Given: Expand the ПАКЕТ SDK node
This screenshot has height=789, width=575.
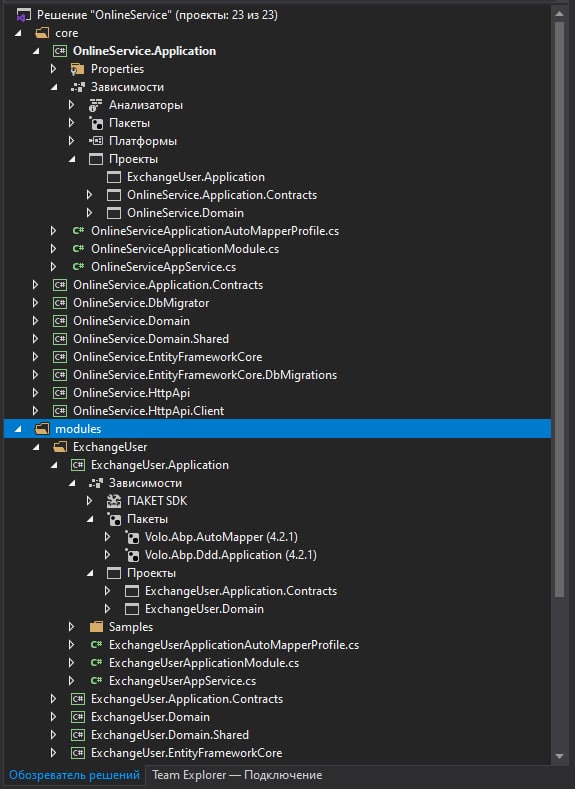Looking at the screenshot, I should pos(90,501).
